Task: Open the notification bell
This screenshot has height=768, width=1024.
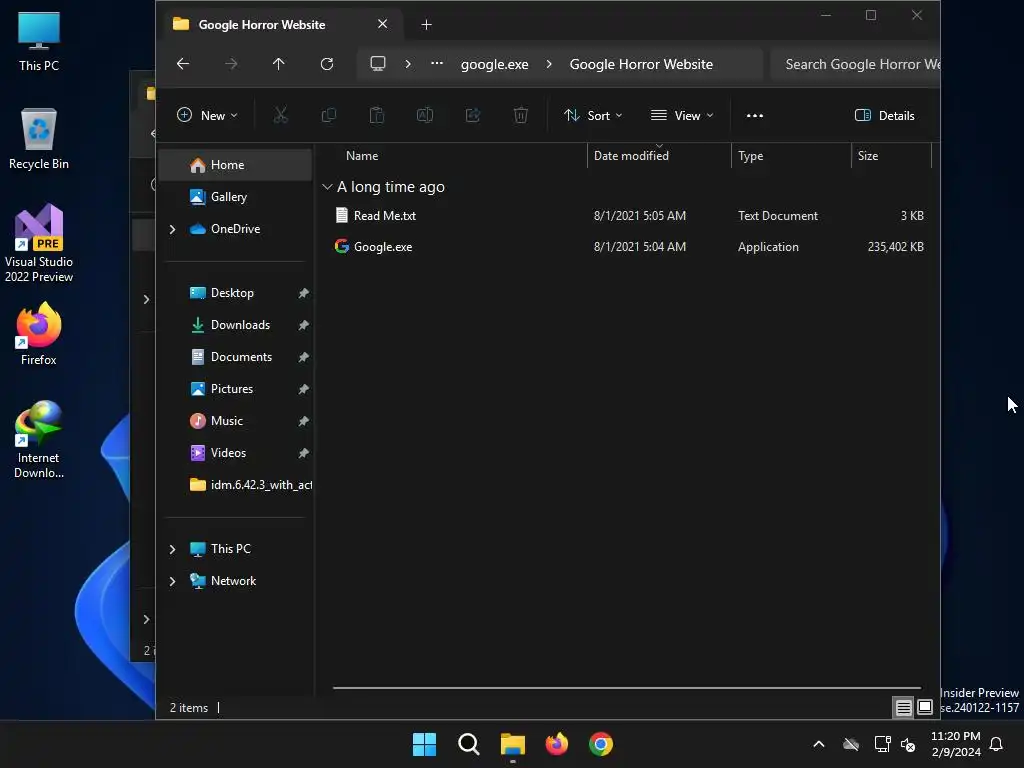Action: point(996,744)
